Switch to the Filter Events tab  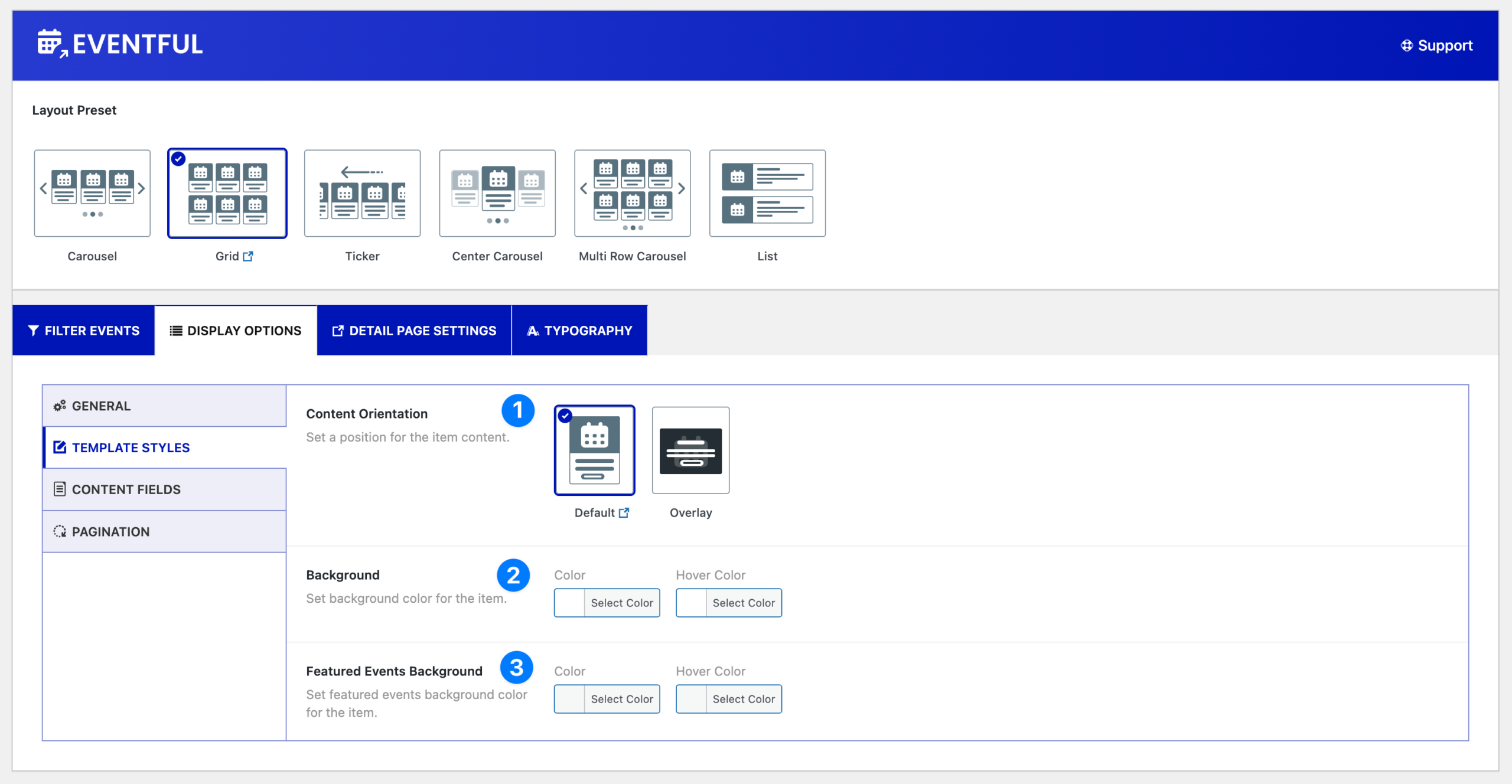pos(83,331)
